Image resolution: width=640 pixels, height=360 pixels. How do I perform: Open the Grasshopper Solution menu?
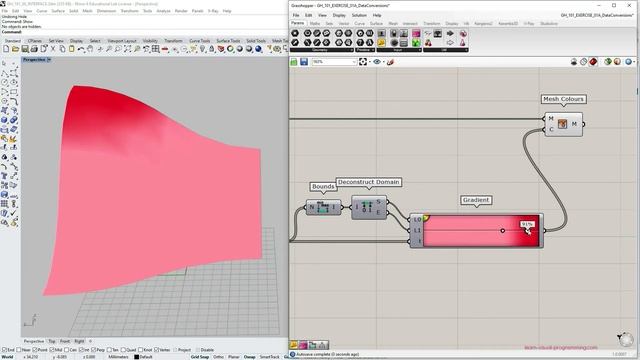click(359, 15)
